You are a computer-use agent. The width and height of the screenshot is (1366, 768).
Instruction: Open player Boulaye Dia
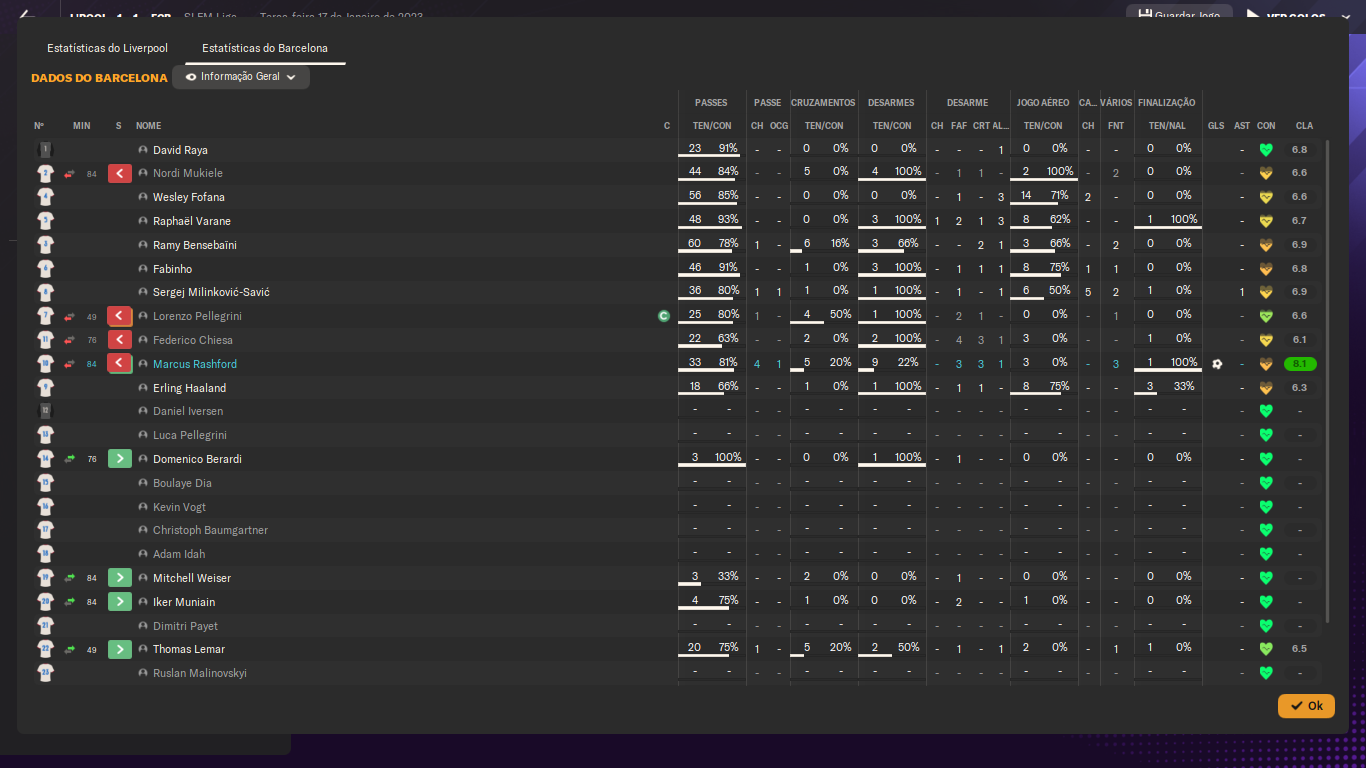click(x=182, y=483)
